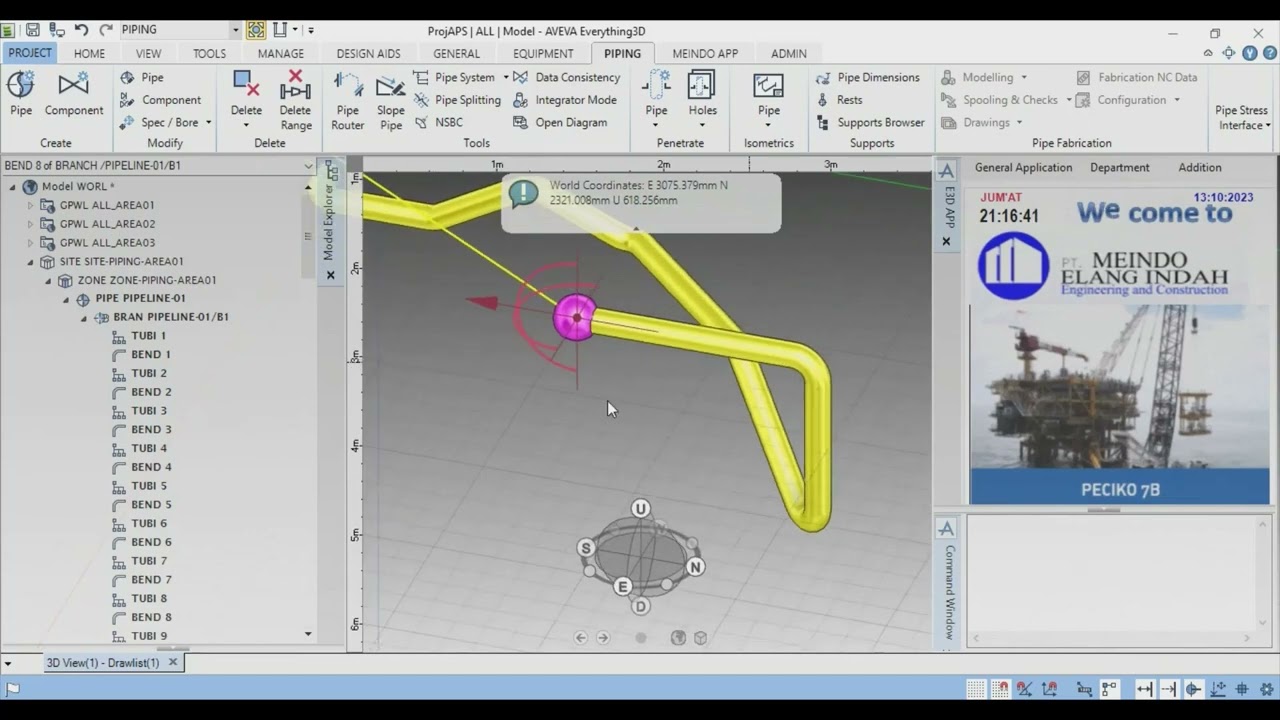Select BEND 8 in the model tree
The width and height of the screenshot is (1280, 720).
pyautogui.click(x=151, y=617)
